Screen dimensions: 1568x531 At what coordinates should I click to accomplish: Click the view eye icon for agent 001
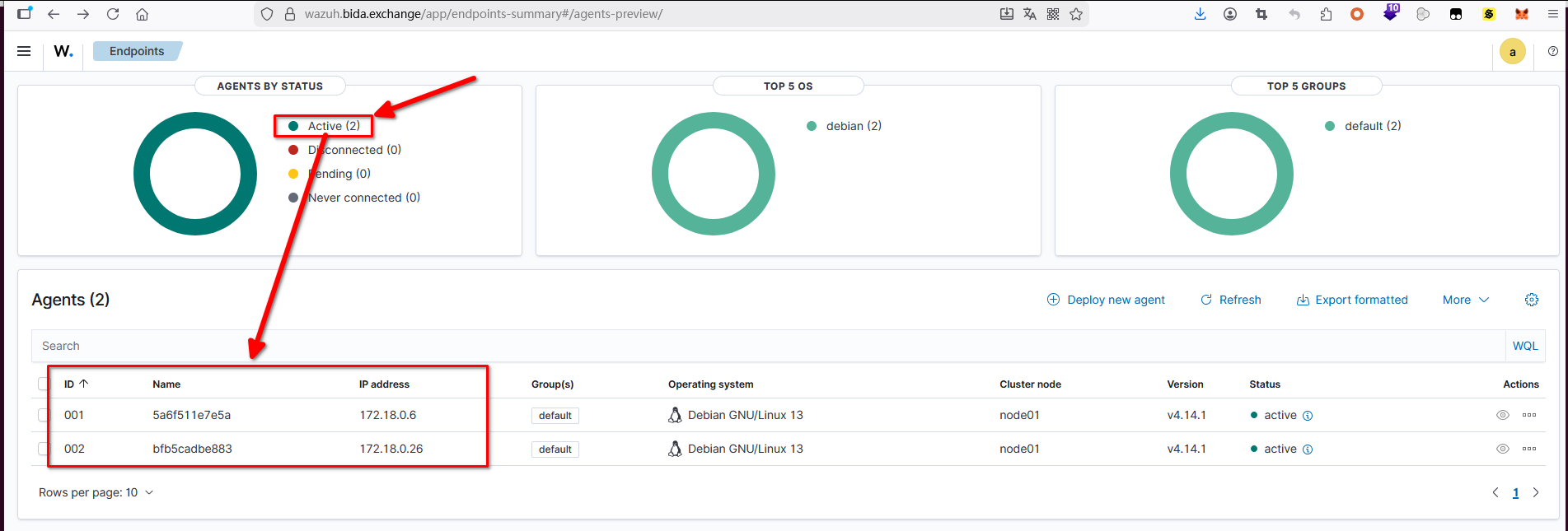click(x=1502, y=415)
